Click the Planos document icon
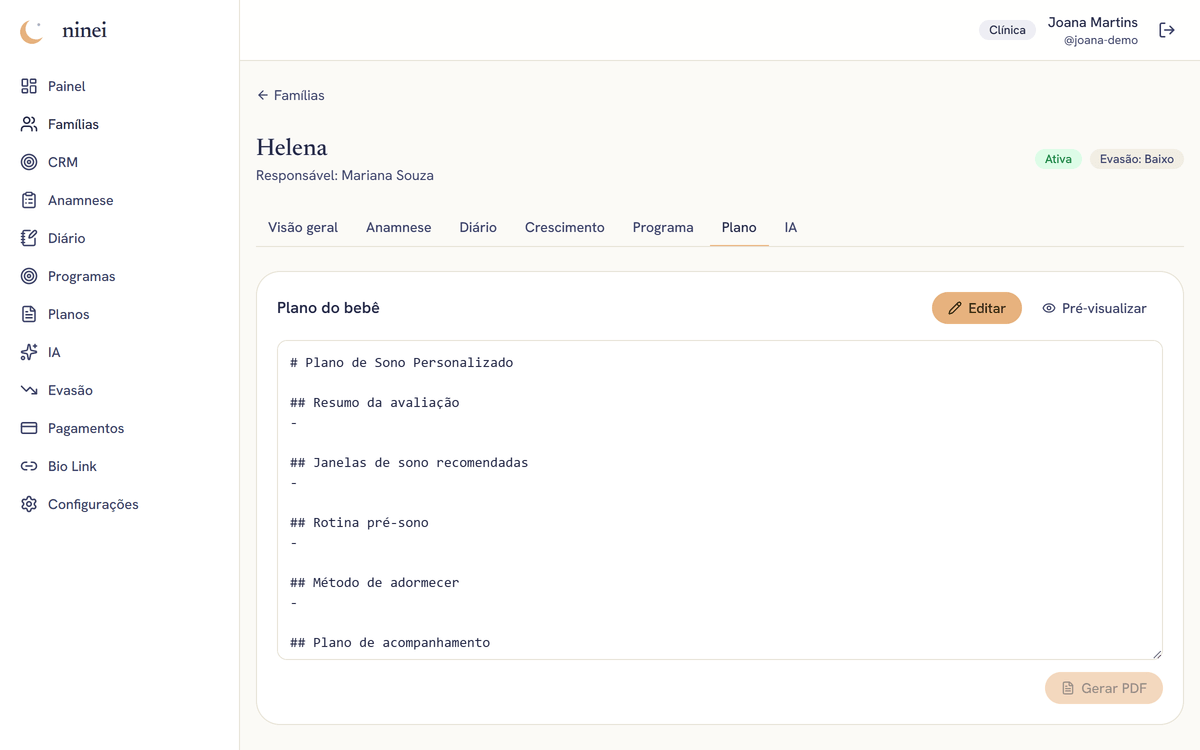This screenshot has height=750, width=1200. click(x=29, y=314)
